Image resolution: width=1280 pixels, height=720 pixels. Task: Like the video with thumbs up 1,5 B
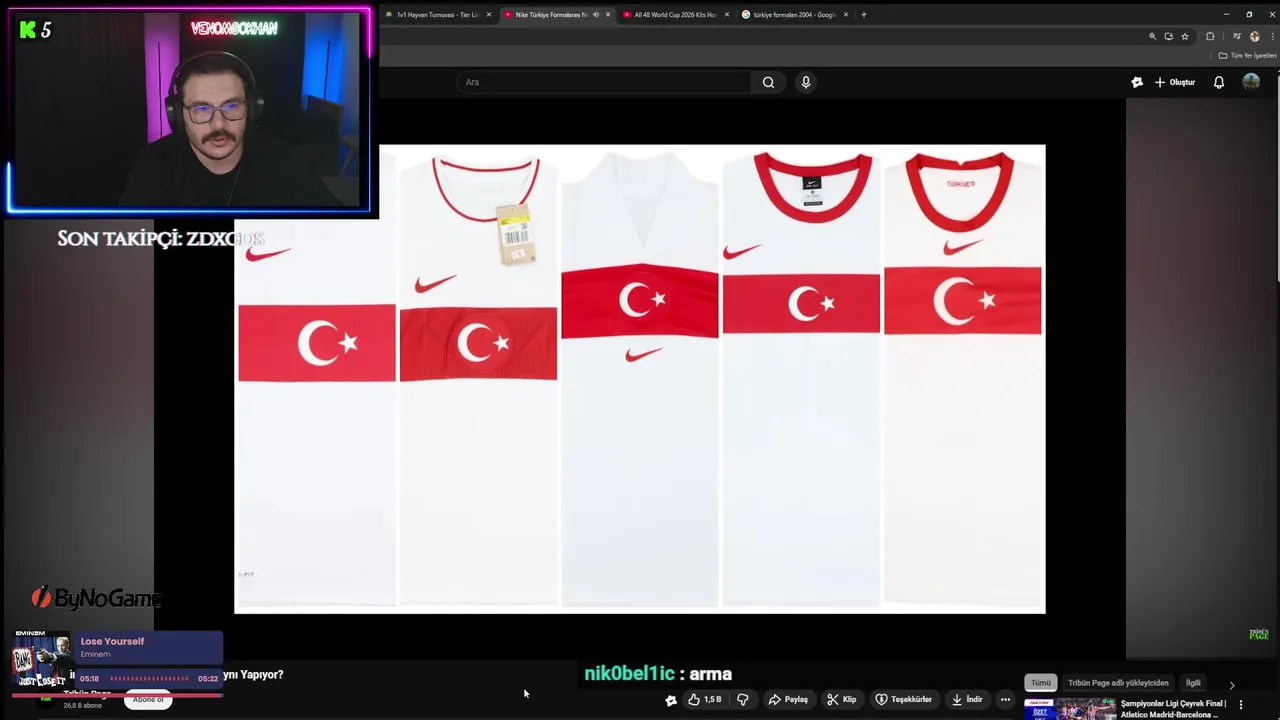(x=705, y=699)
